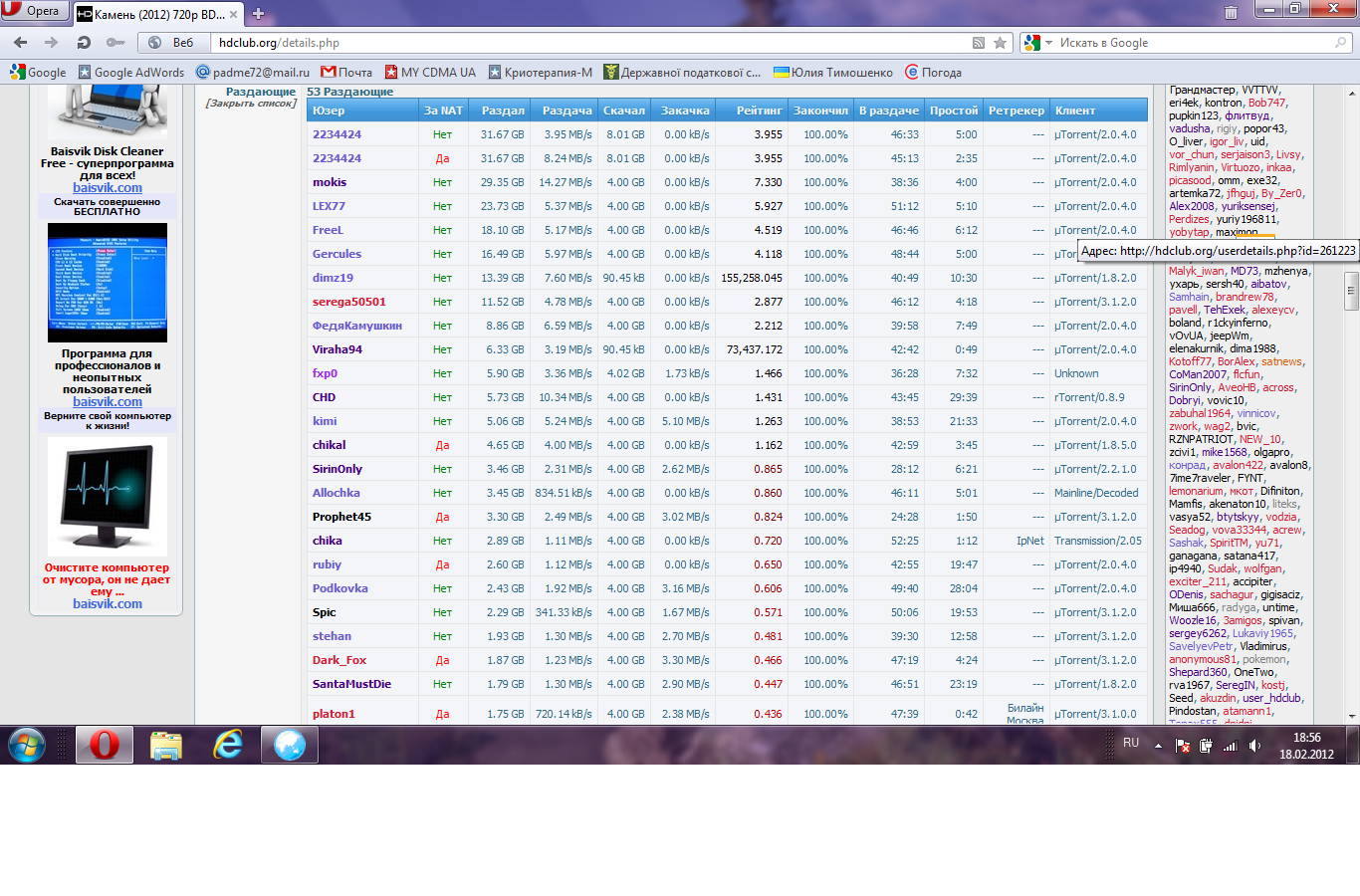
Task: Click the Baisvik Disk Cleaner laptop ad image
Action: pos(108,112)
